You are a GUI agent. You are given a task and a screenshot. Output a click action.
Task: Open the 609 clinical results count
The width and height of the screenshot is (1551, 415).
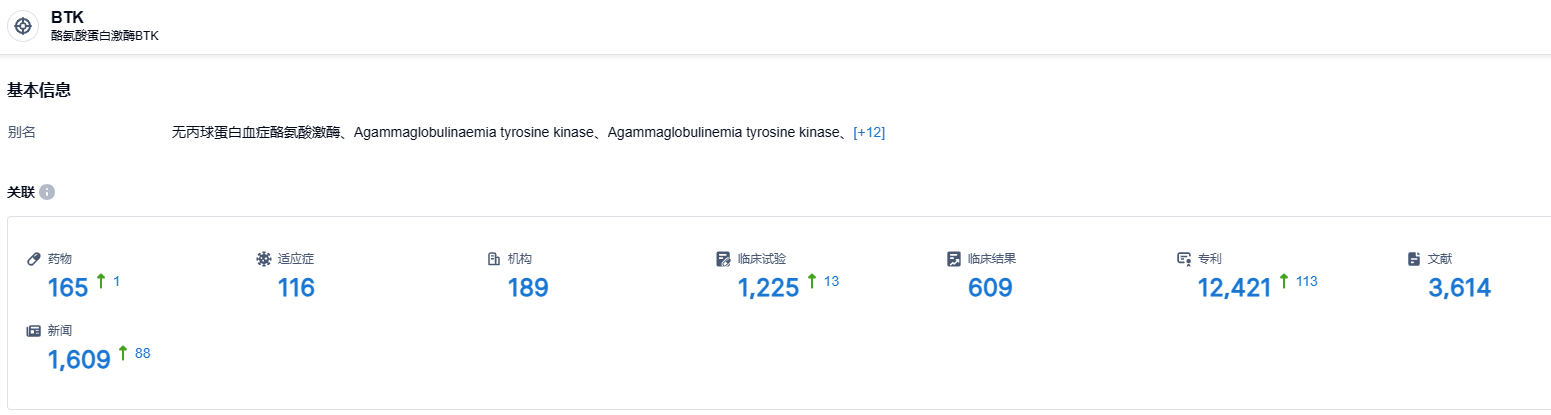click(990, 288)
